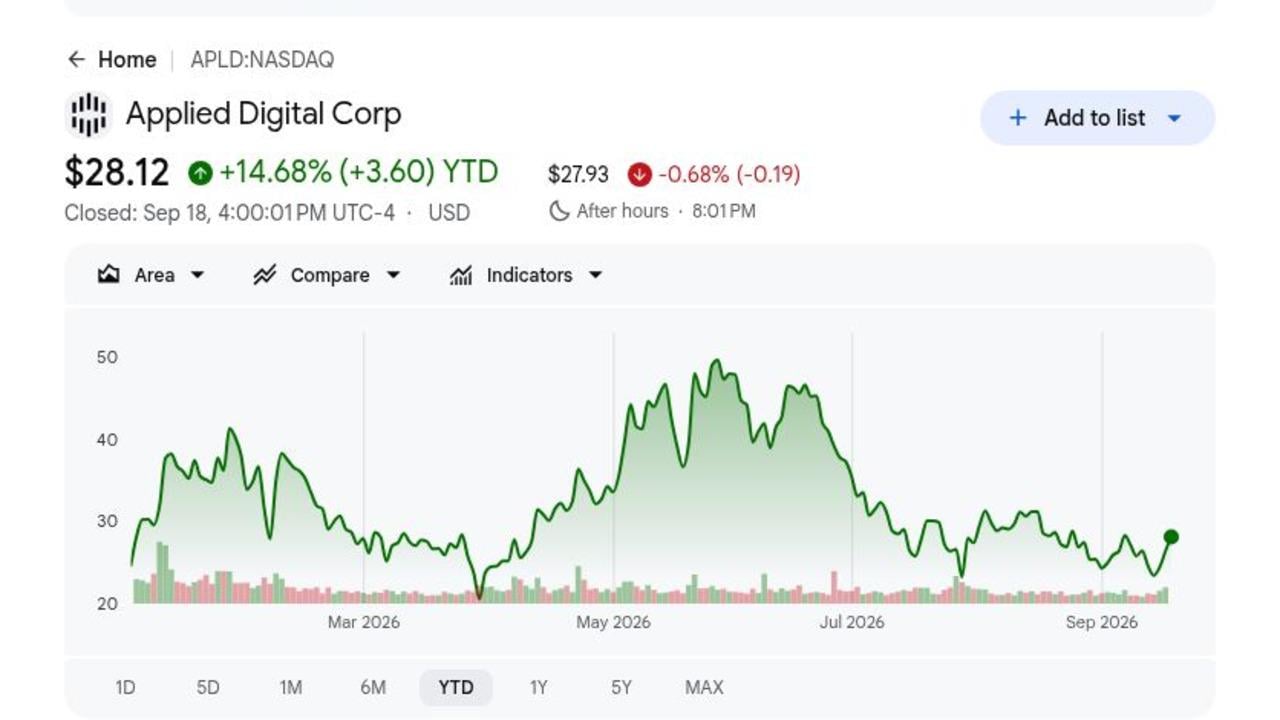Click the plus icon in Add to list

[x=1018, y=118]
